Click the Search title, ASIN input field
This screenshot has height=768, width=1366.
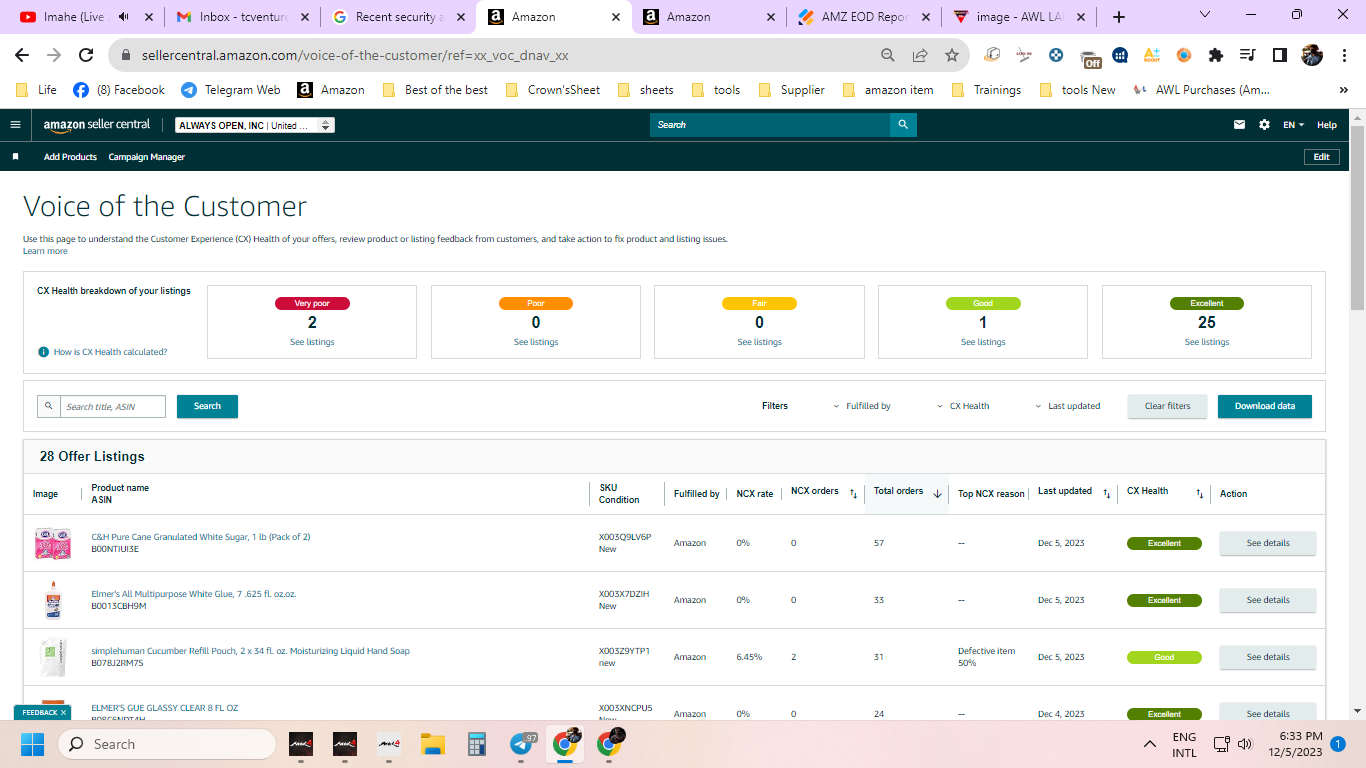112,406
